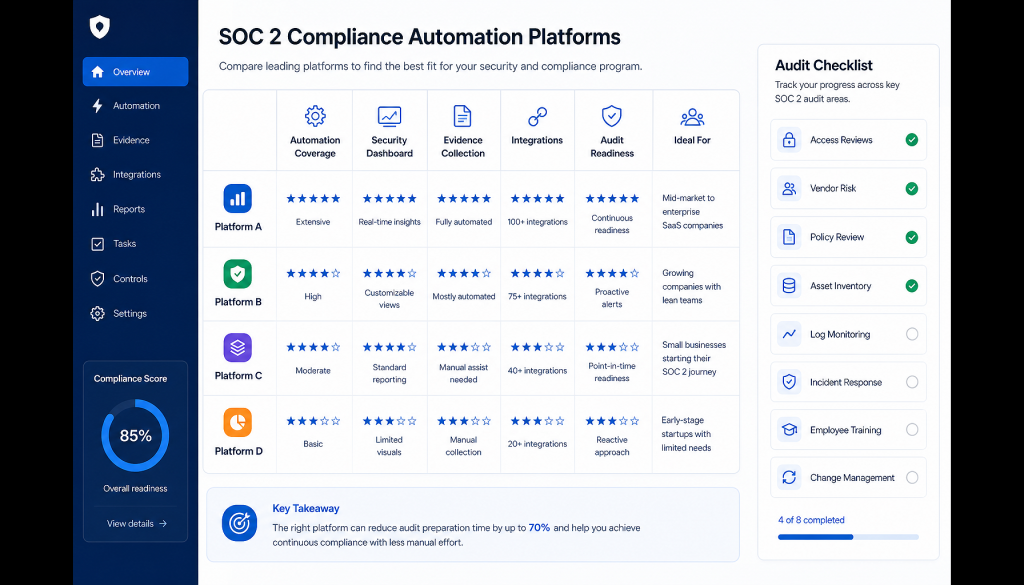The height and width of the screenshot is (585, 1024).
Task: Click the Asset Inventory database icon
Action: [x=789, y=286]
